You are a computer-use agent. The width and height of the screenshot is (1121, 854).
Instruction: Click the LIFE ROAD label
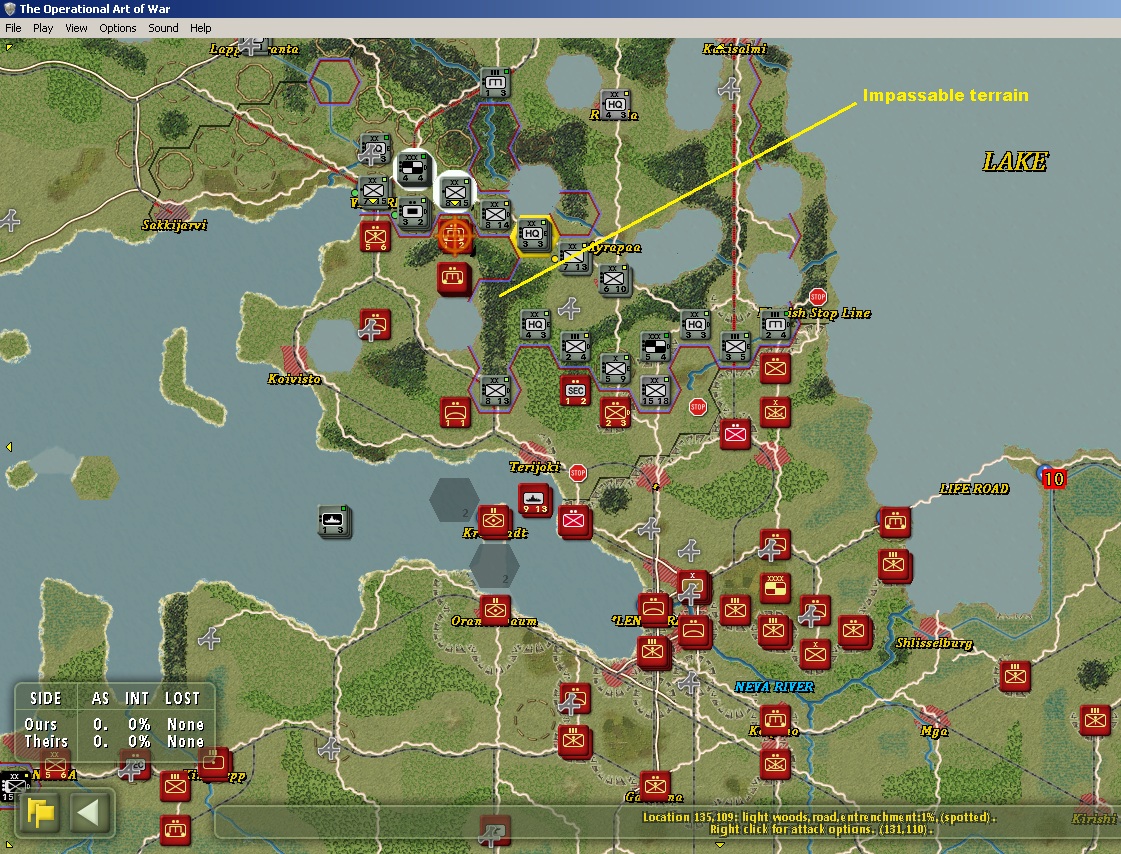(x=974, y=489)
